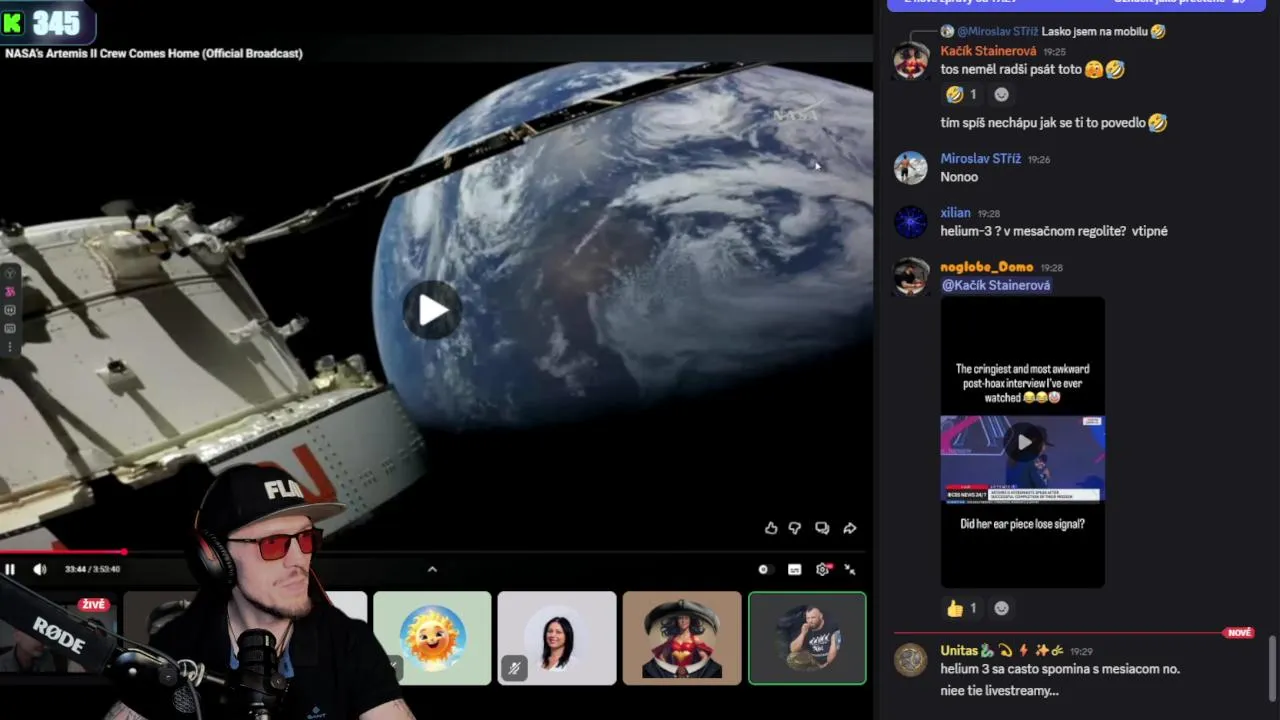Click the fourth square icon in floating sidebar
The width and height of the screenshot is (1280, 720).
point(10,328)
